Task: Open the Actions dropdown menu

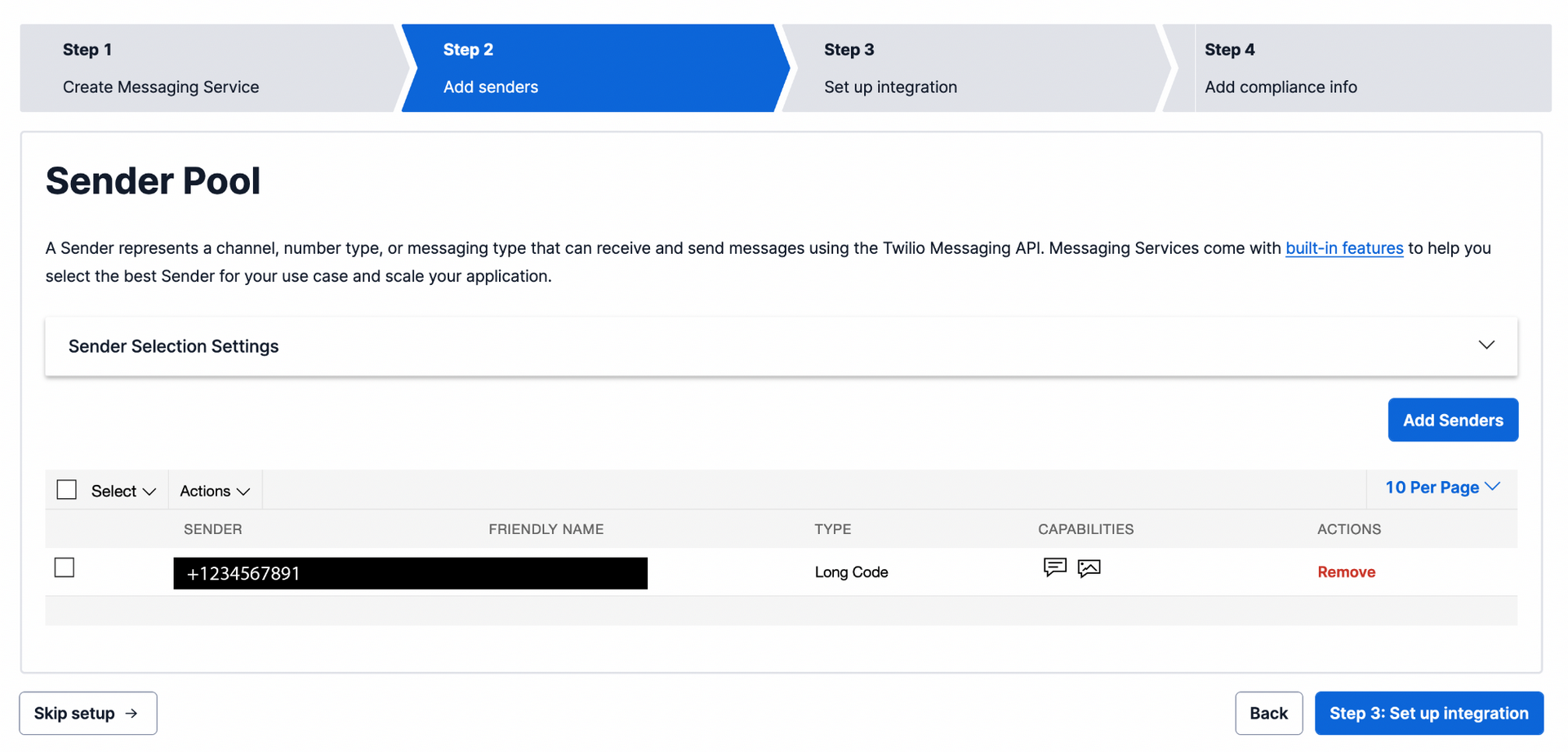Action: 215,491
